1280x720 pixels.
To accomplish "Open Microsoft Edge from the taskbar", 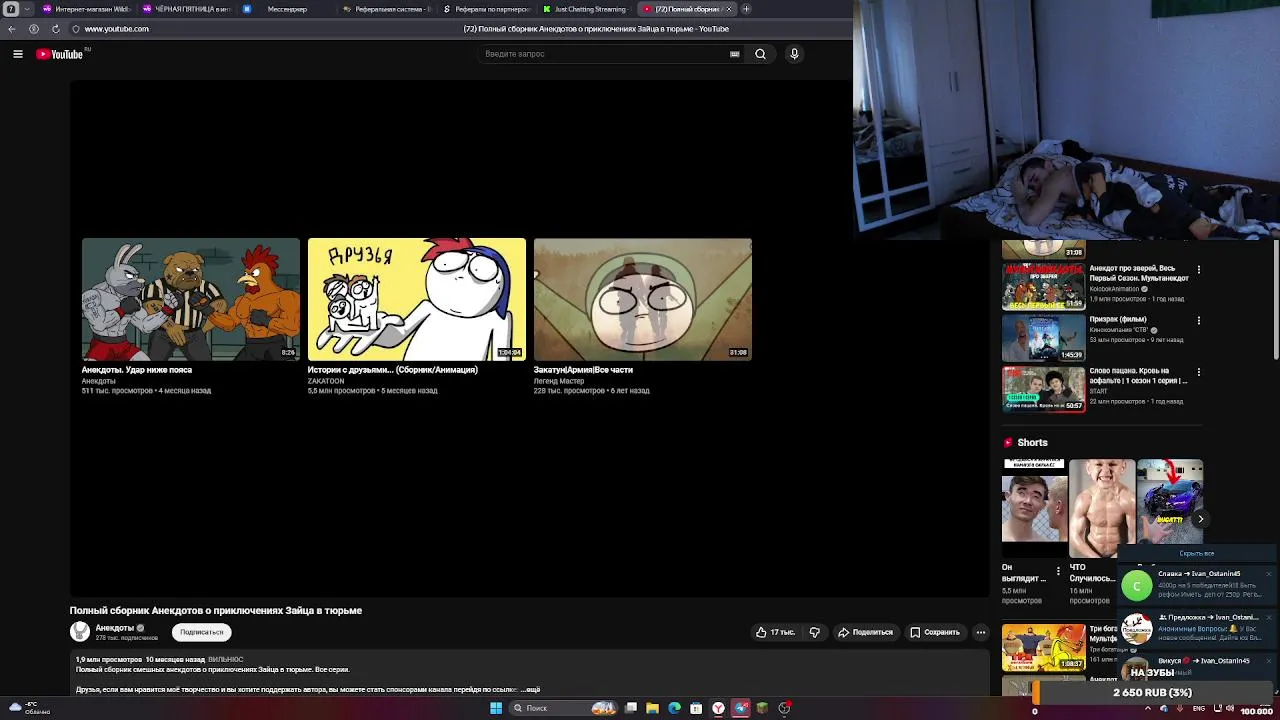I will pyautogui.click(x=674, y=708).
